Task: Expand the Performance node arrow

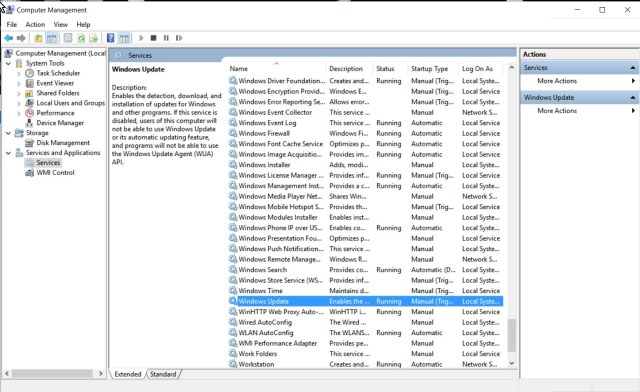Action: tap(18, 113)
